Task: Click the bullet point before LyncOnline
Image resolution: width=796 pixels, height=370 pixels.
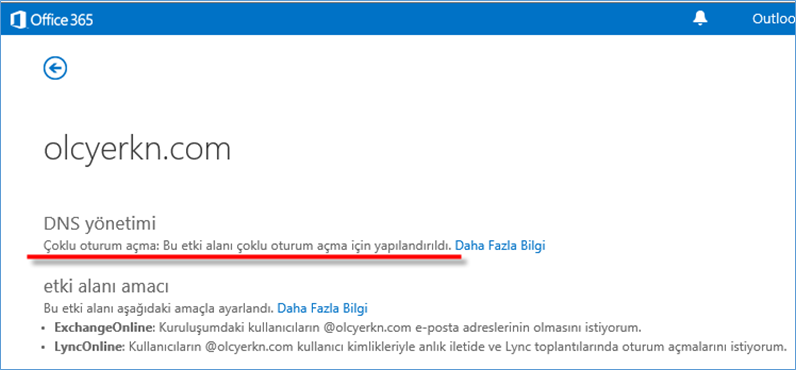Action: pos(47,348)
